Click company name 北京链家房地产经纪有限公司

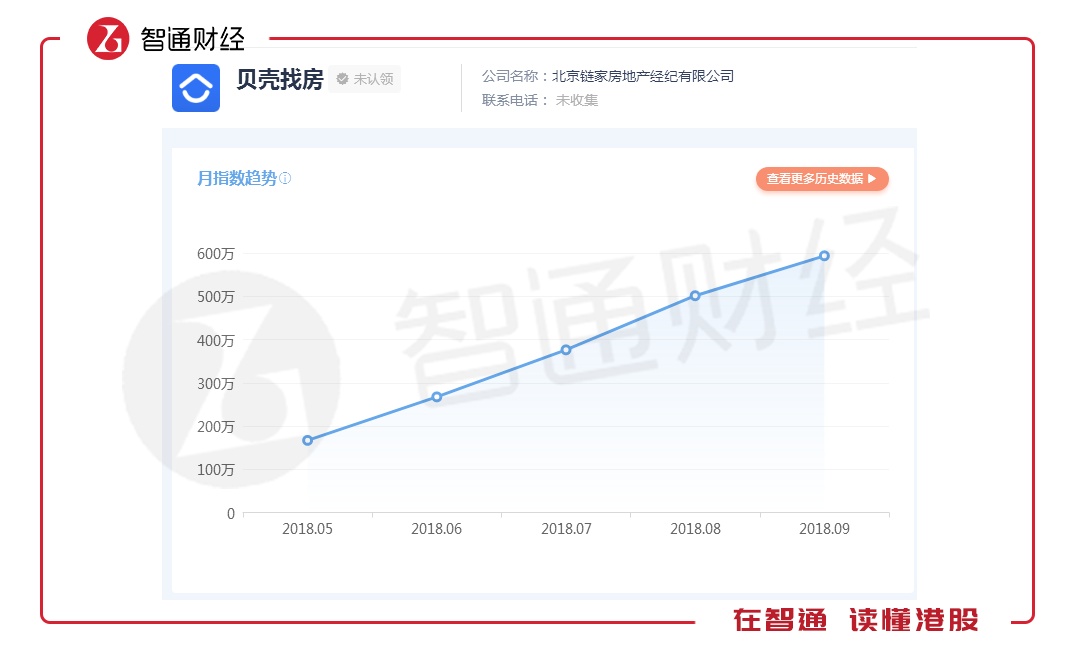tap(642, 76)
